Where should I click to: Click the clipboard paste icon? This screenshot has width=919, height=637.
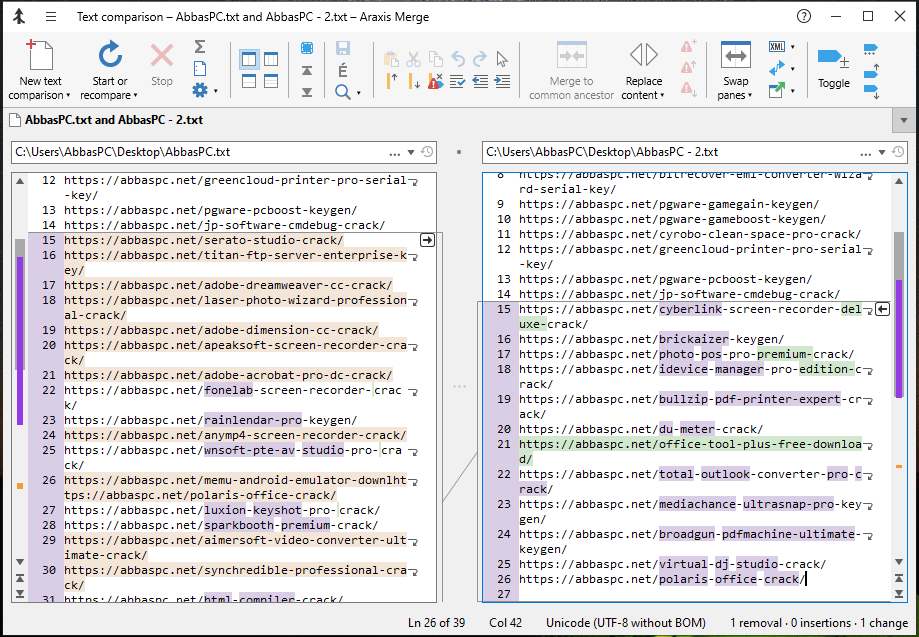[391, 59]
